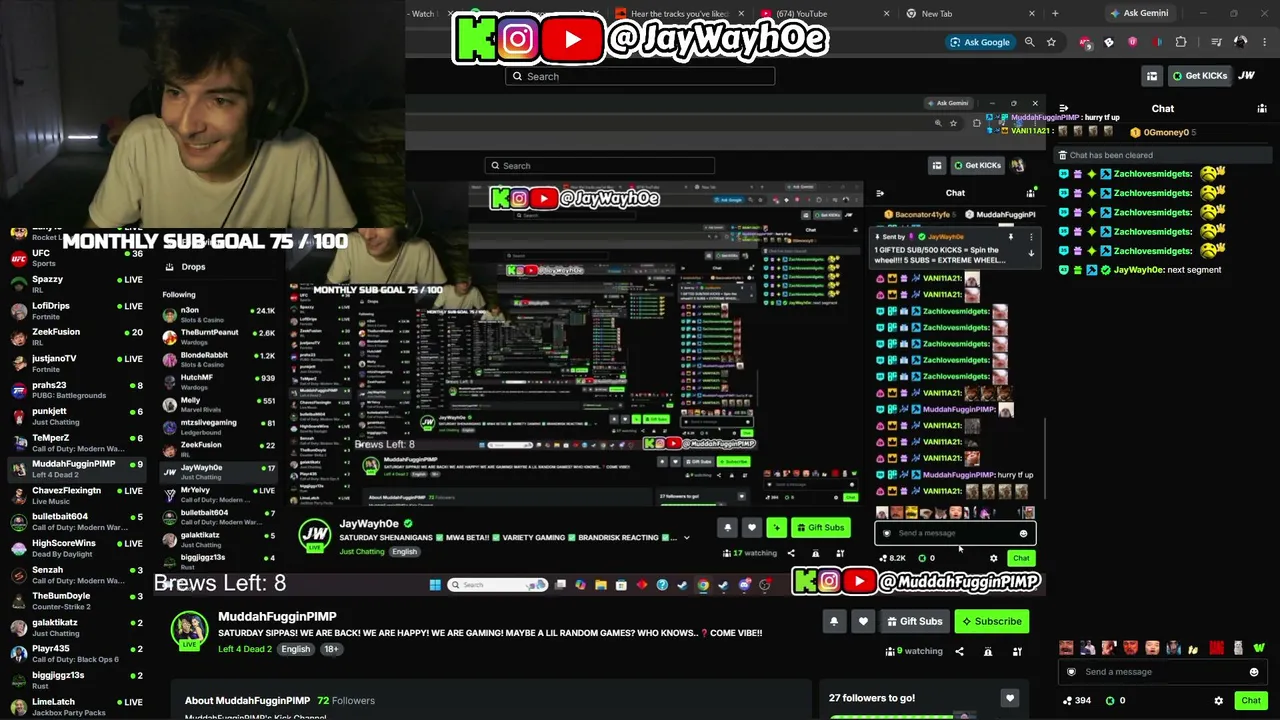This screenshot has height=720, width=1280.
Task: Open the Chrome three-dot menu
Action: click(1264, 42)
